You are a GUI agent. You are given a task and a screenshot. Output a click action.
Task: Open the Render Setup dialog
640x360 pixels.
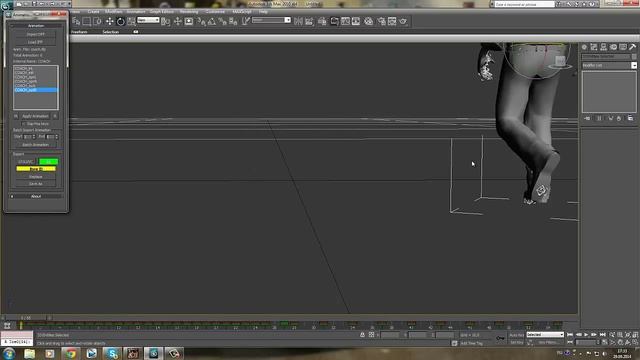tap(382, 21)
